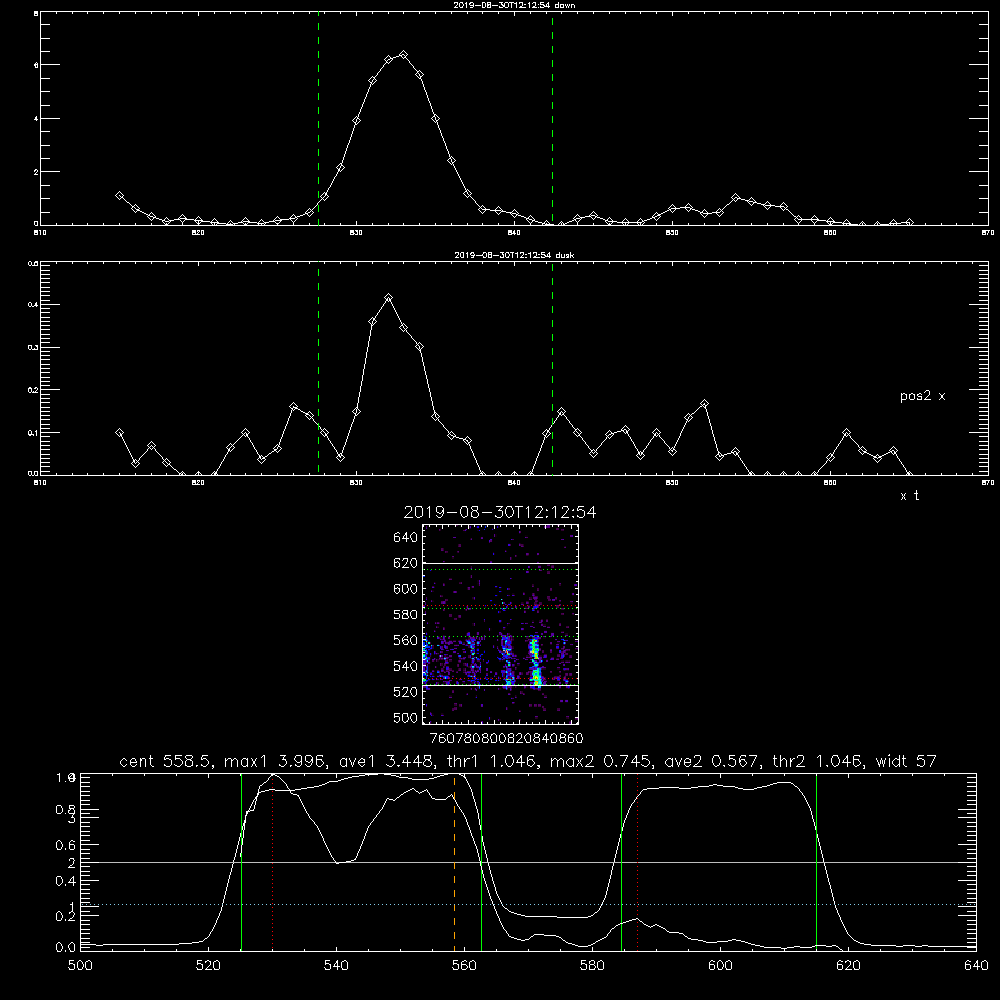Click green dashed marker near 842 in dusk plot
1000x1000 pixels.
(x=552, y=369)
